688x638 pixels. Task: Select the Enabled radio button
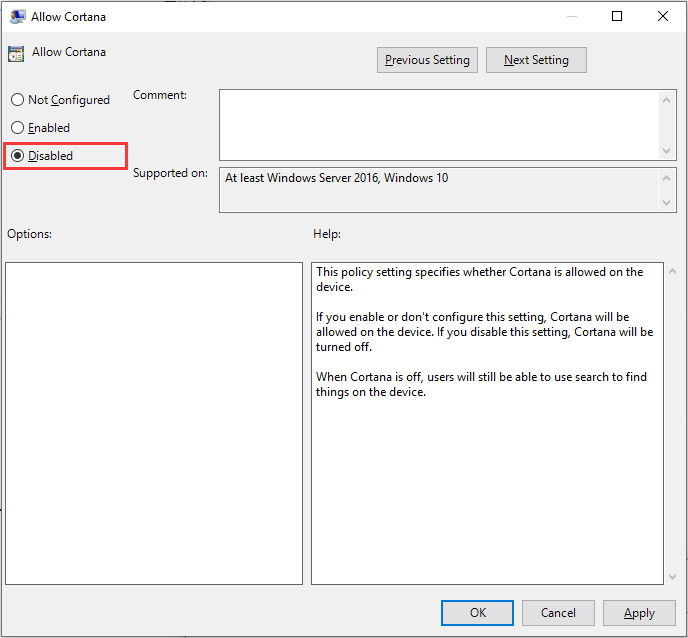(x=18, y=128)
